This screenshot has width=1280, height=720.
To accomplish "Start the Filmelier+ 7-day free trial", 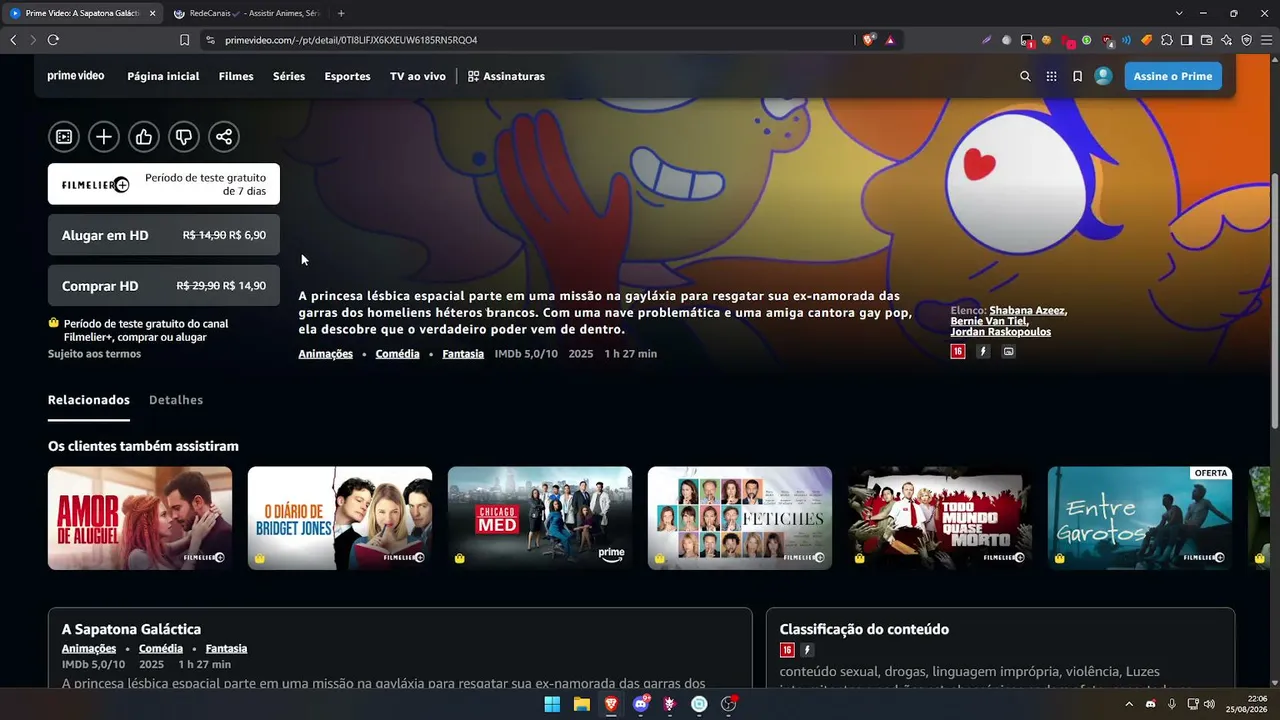I will click(164, 184).
